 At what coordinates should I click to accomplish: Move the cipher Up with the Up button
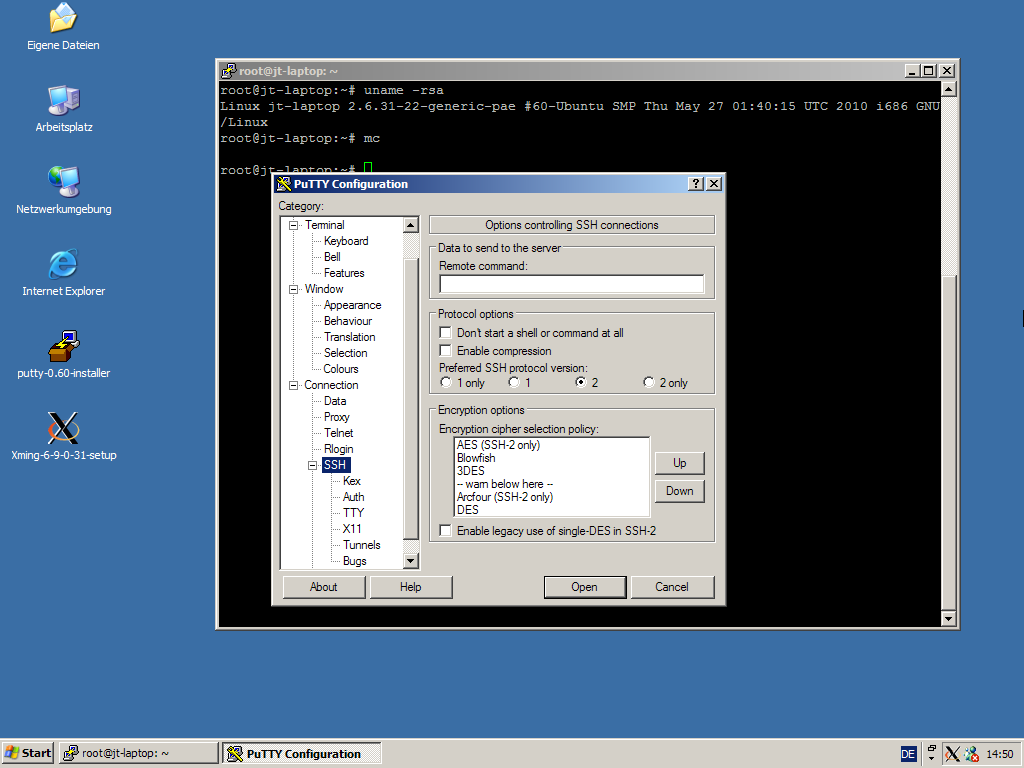tap(679, 463)
